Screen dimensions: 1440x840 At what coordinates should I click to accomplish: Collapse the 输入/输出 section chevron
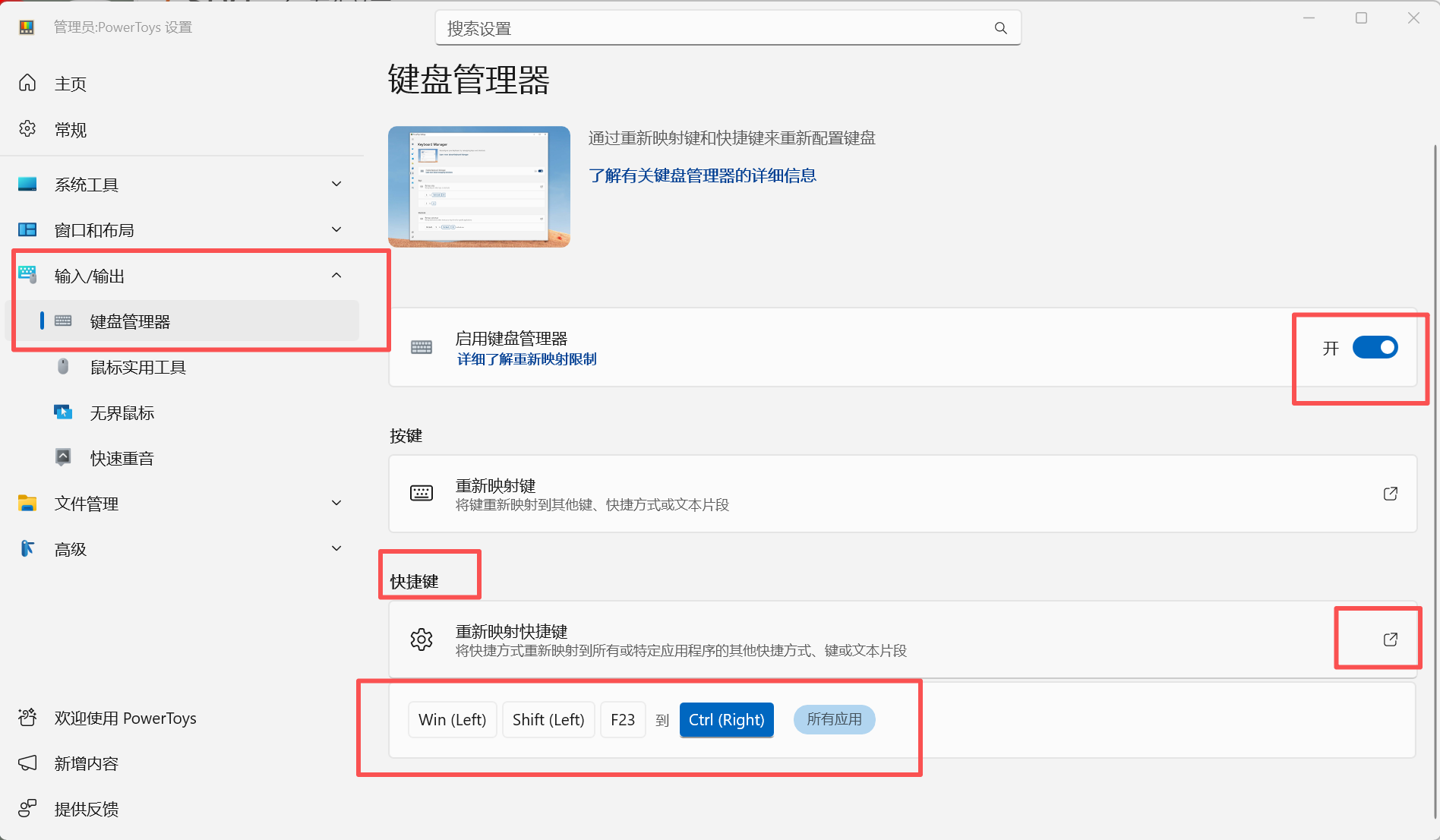tap(336, 275)
